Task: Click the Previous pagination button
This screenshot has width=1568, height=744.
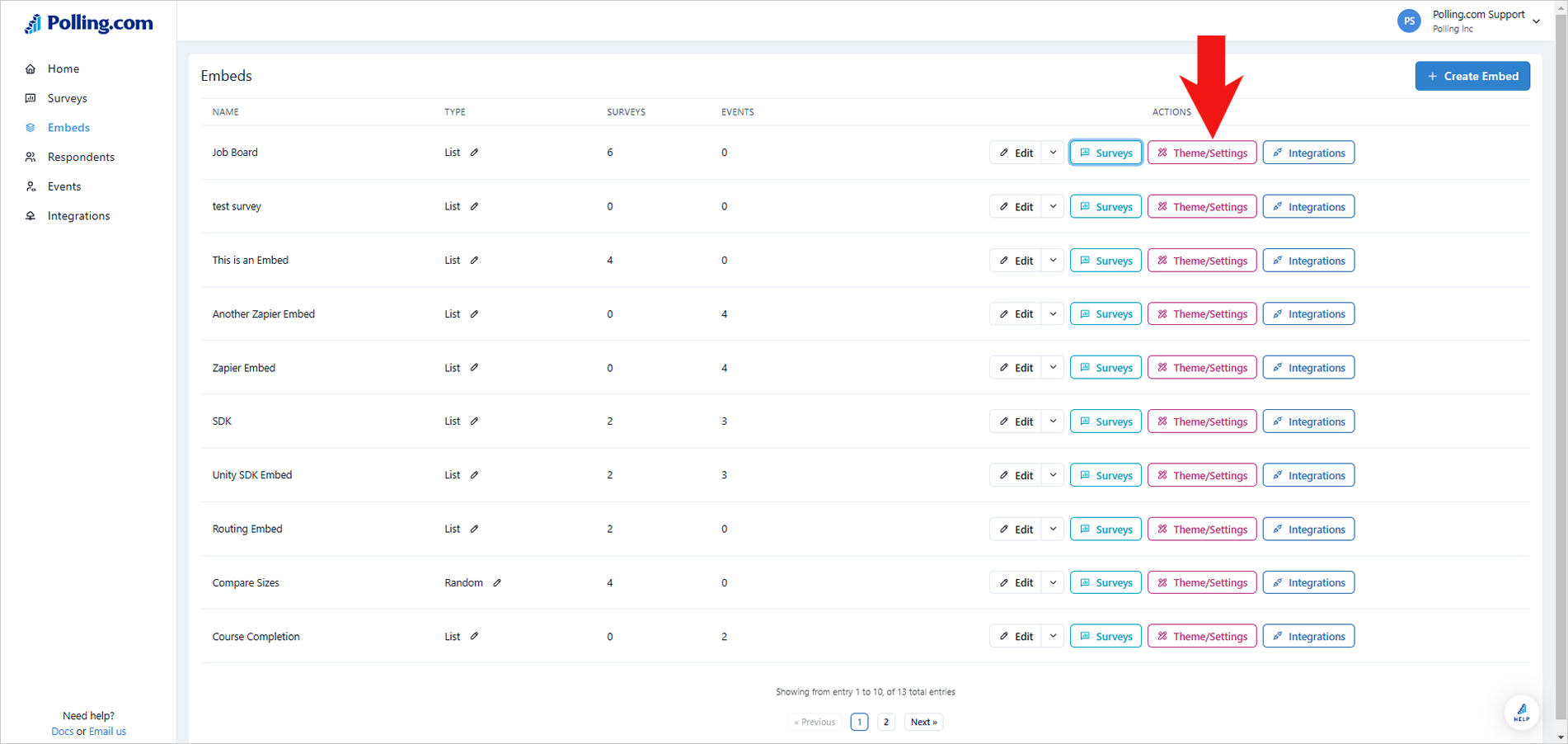Action: [x=815, y=722]
